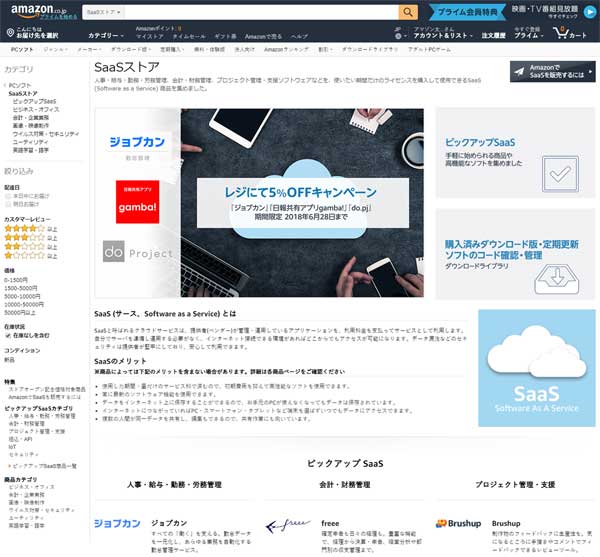Open the shopping cart icon
600x557 pixels.
click(x=561, y=33)
